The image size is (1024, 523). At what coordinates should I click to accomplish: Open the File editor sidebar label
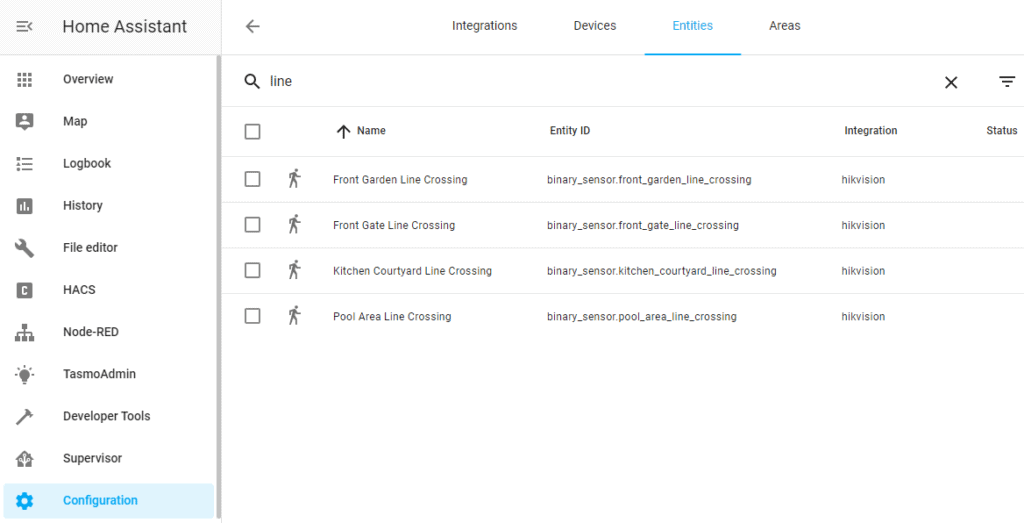coord(90,247)
